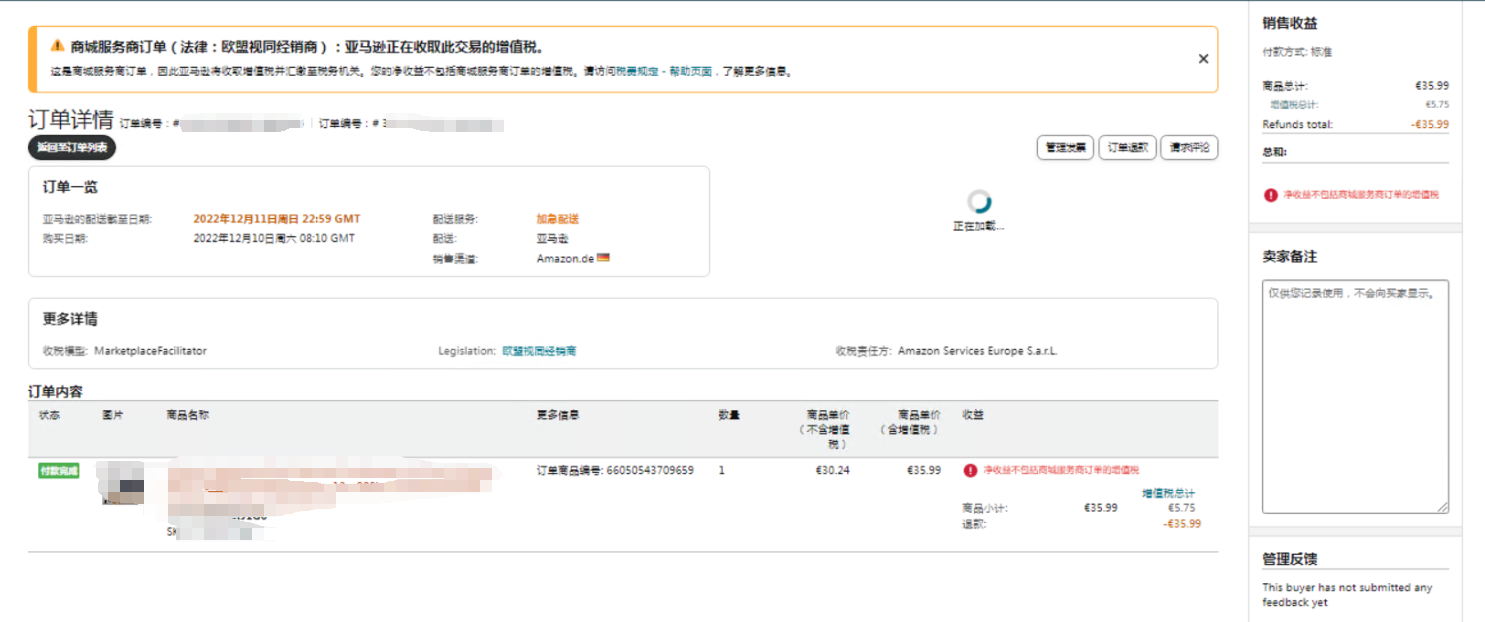Focus the 卖家备注 seller notes text box
This screenshot has height=622, width=1485.
pyautogui.click(x=1355, y=396)
